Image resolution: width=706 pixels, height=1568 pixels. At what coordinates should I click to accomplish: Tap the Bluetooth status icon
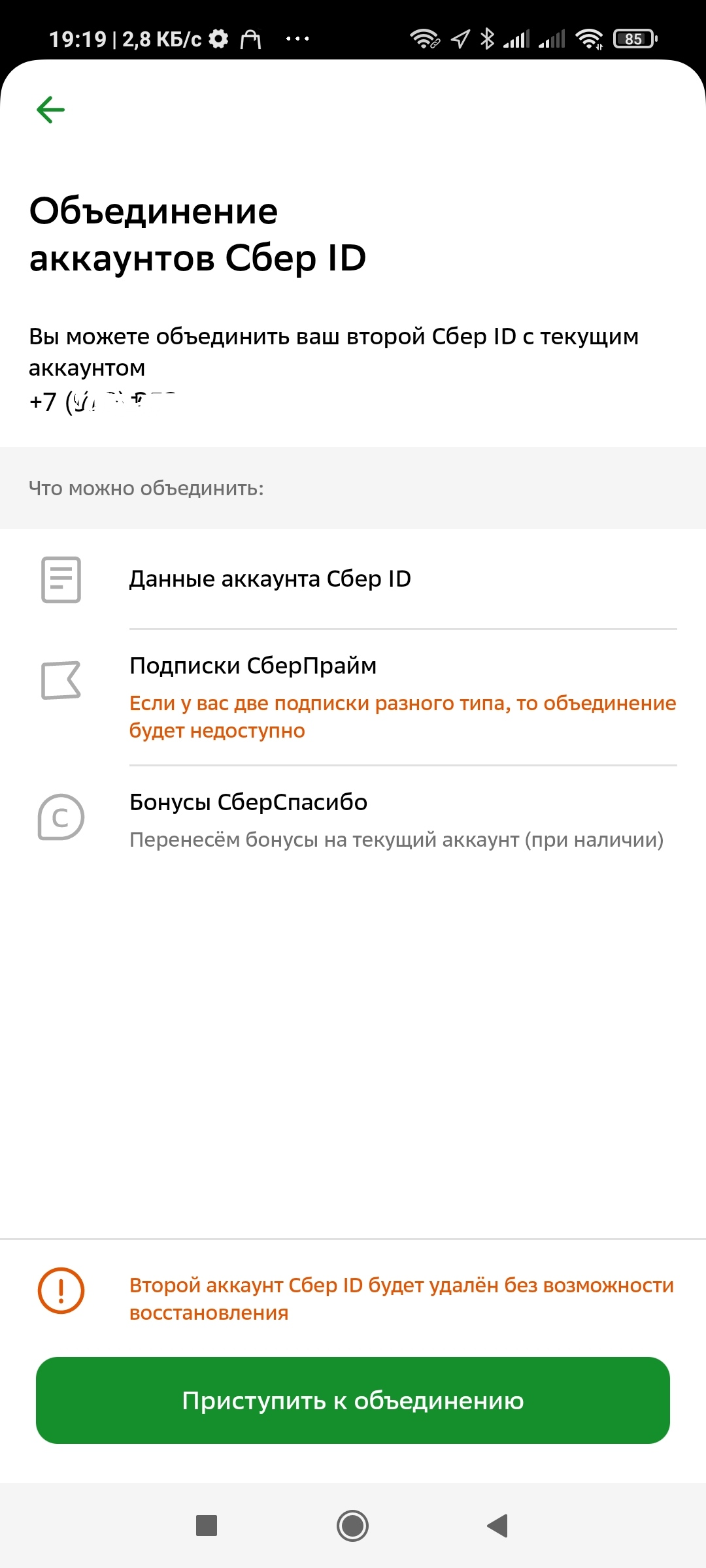coord(487,39)
